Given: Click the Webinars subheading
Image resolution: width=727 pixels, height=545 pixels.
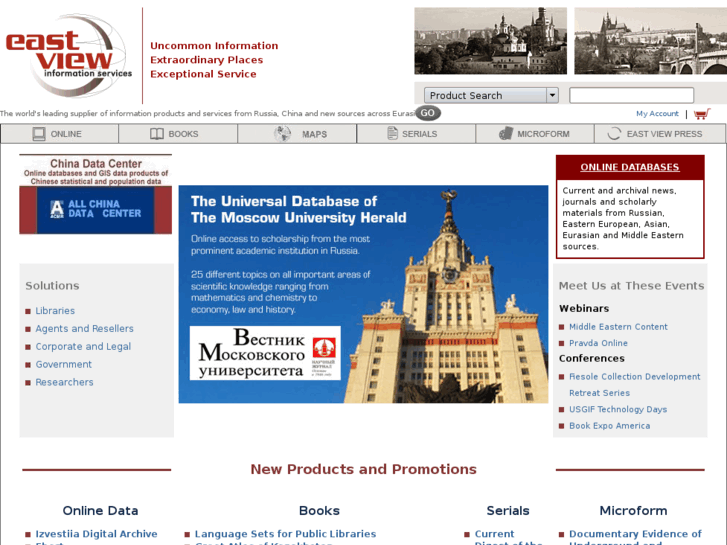Looking at the screenshot, I should coord(584,308).
